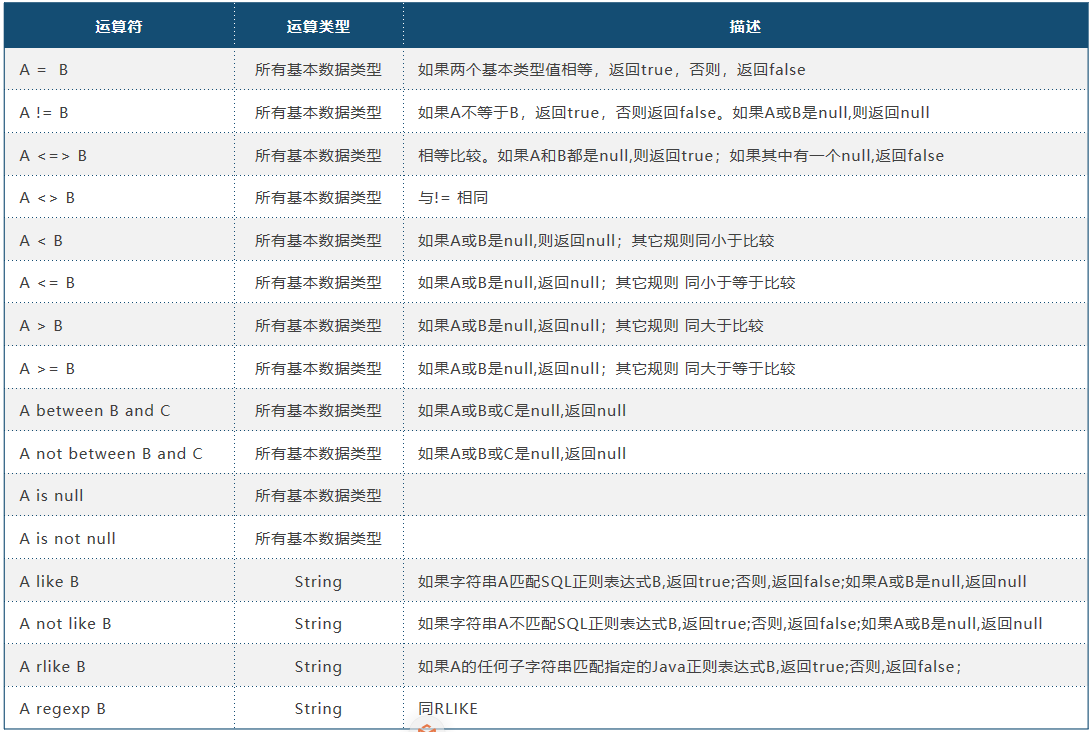Click String type in the 'A like B' row

point(318,582)
